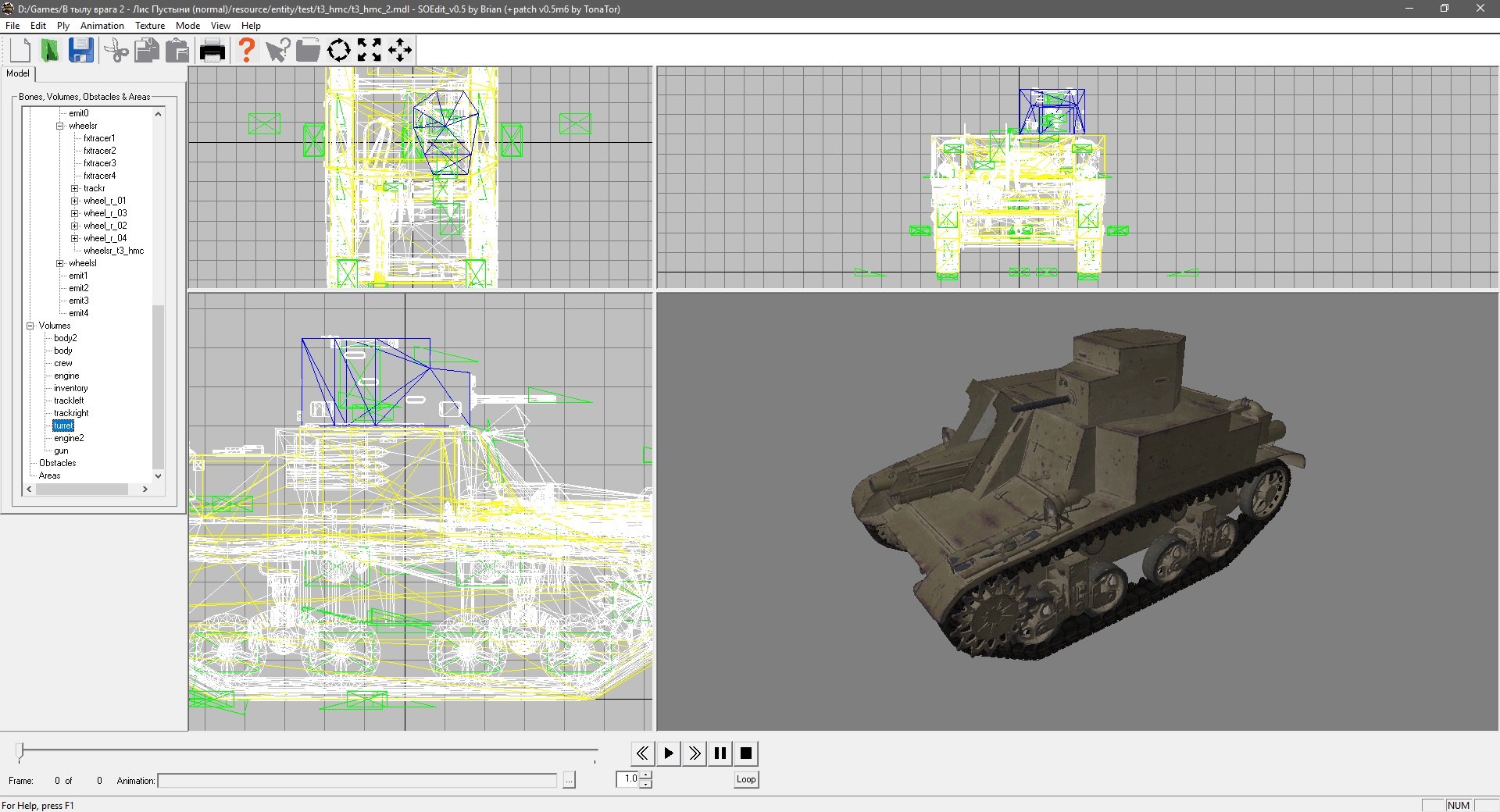Click the animation browse '...' button
This screenshot has height=812, width=1500.
click(569, 780)
